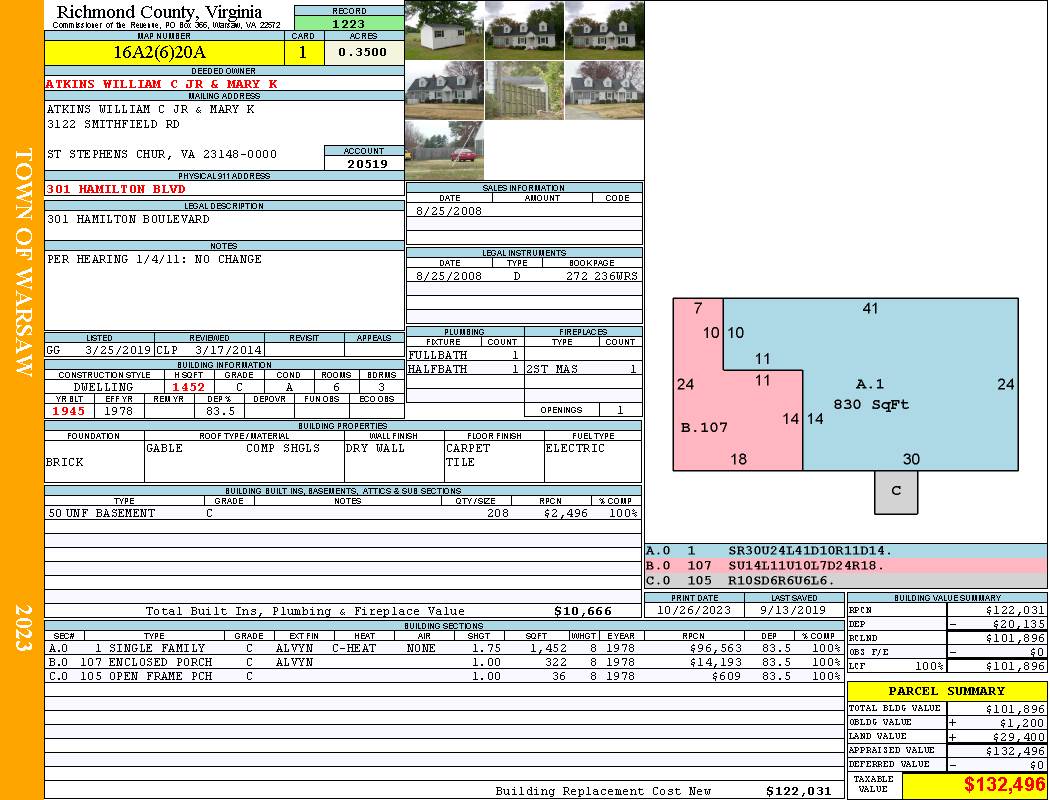Click the gray C section in sketch
This screenshot has width=1050, height=800.
pos(896,492)
